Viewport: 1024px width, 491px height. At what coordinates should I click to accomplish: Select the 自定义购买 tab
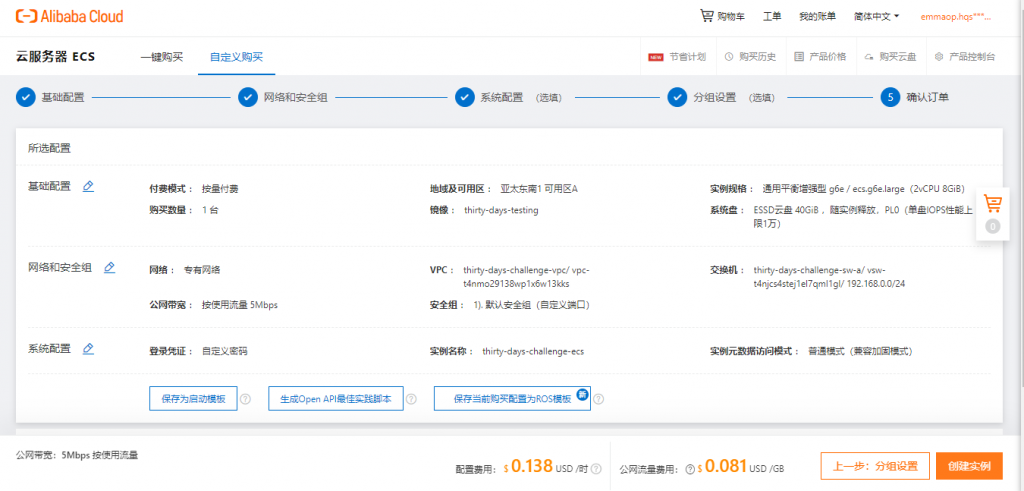click(x=236, y=57)
